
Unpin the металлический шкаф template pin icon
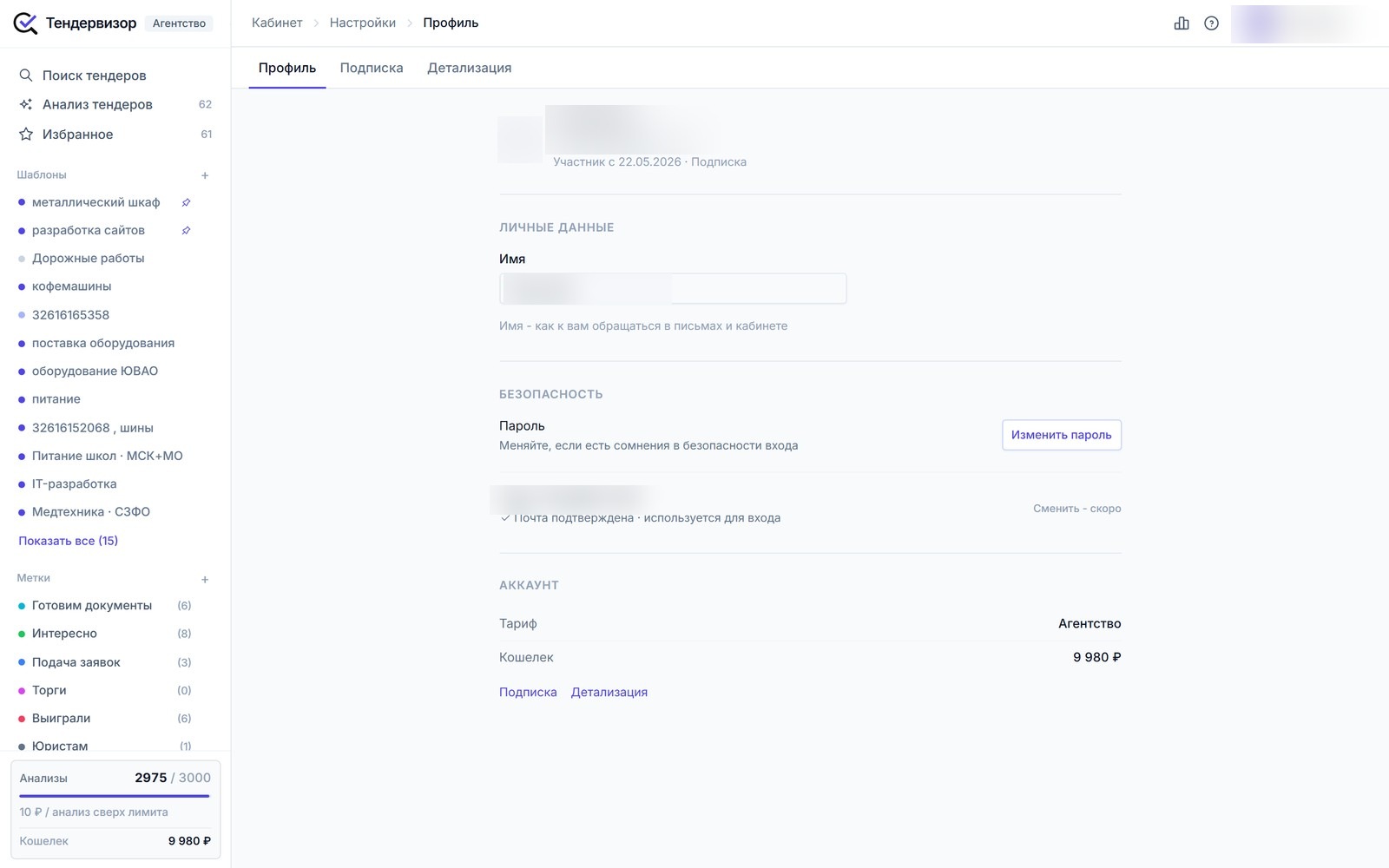coord(186,202)
